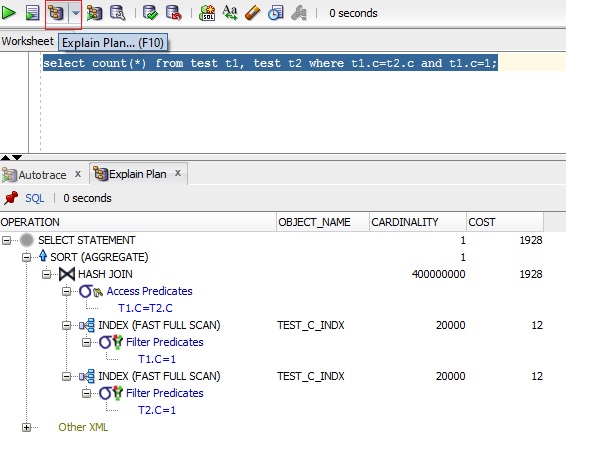614x460 pixels.
Task: Click the Run Script icon
Action: coord(32,14)
